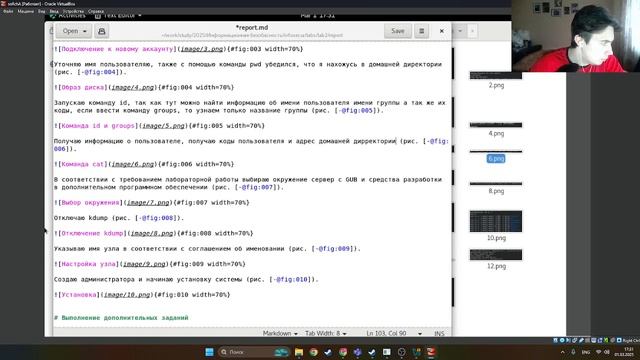This screenshot has width=640, height=360.
Task: Click the 'Настройка узла' caption text
Action: [x=89, y=264]
